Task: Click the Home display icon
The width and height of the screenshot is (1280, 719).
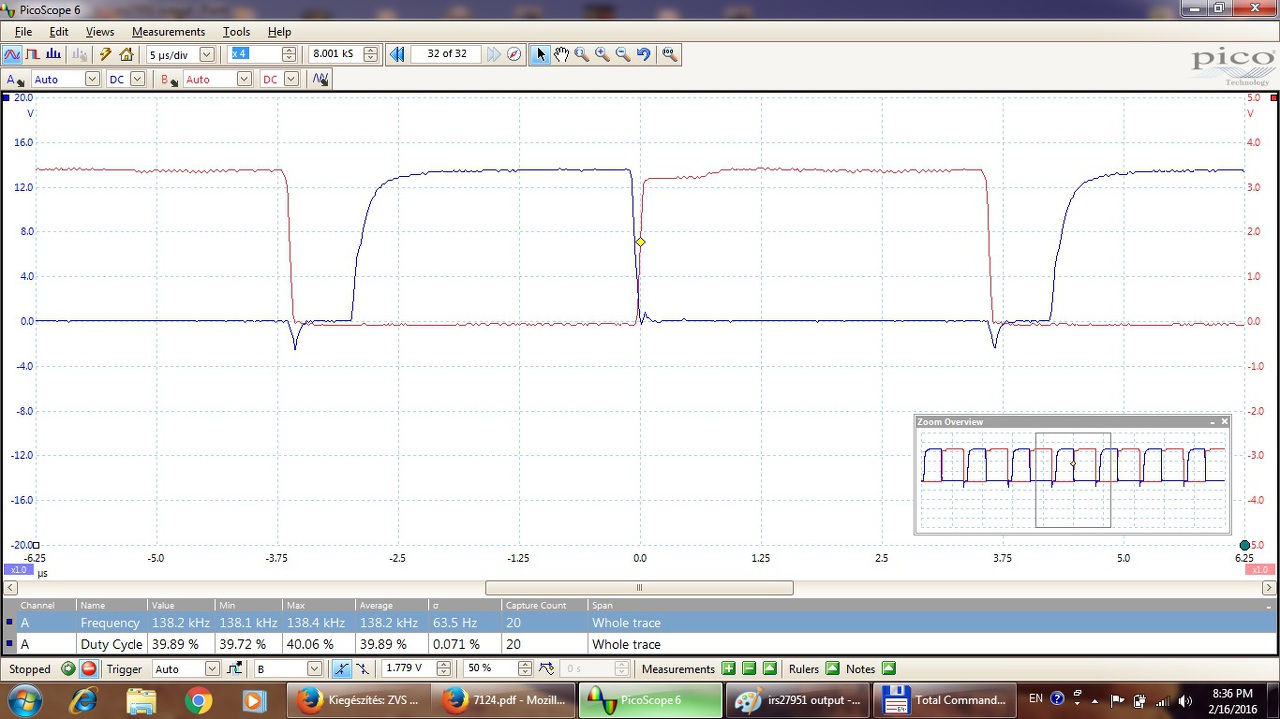Action: 126,54
